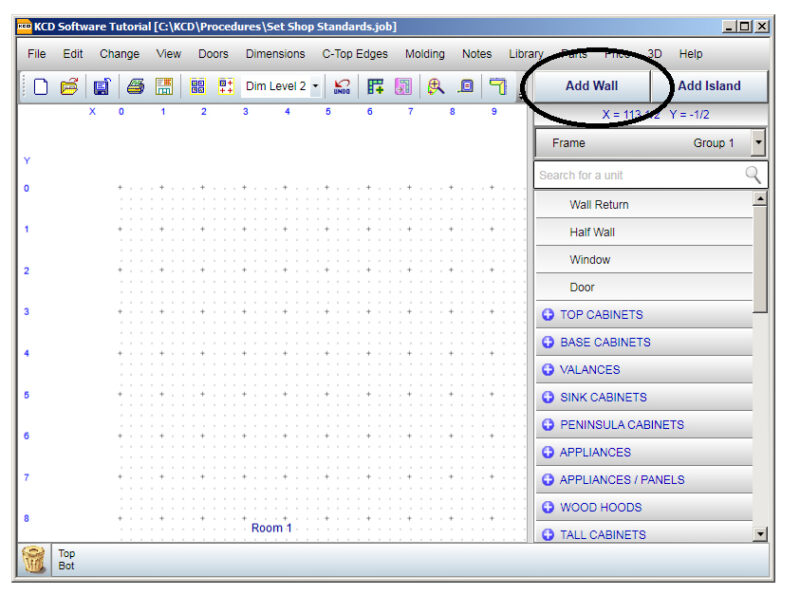Screen dimensions: 800x595
Task: Open the Dim Level 2 dropdown
Action: pyautogui.click(x=317, y=87)
